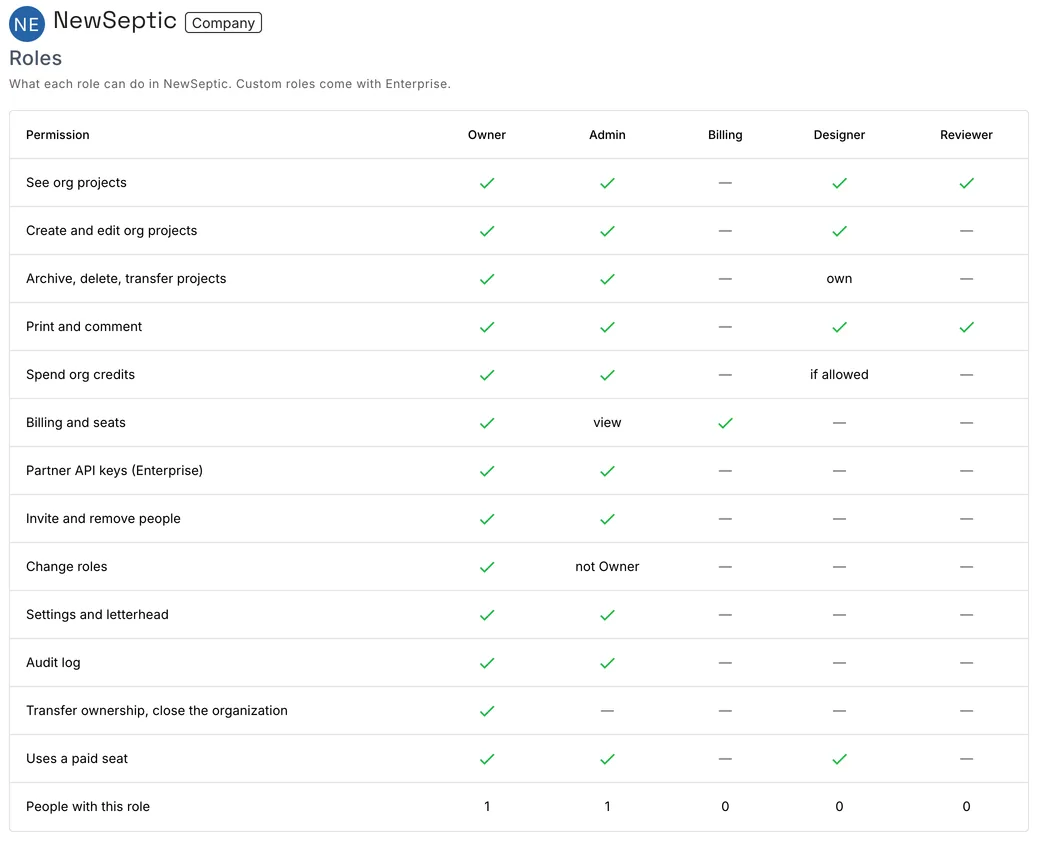Viewport: 1040px width, 843px height.
Task: Click 'Transfer ownership, close the organization' label
Action: (157, 710)
